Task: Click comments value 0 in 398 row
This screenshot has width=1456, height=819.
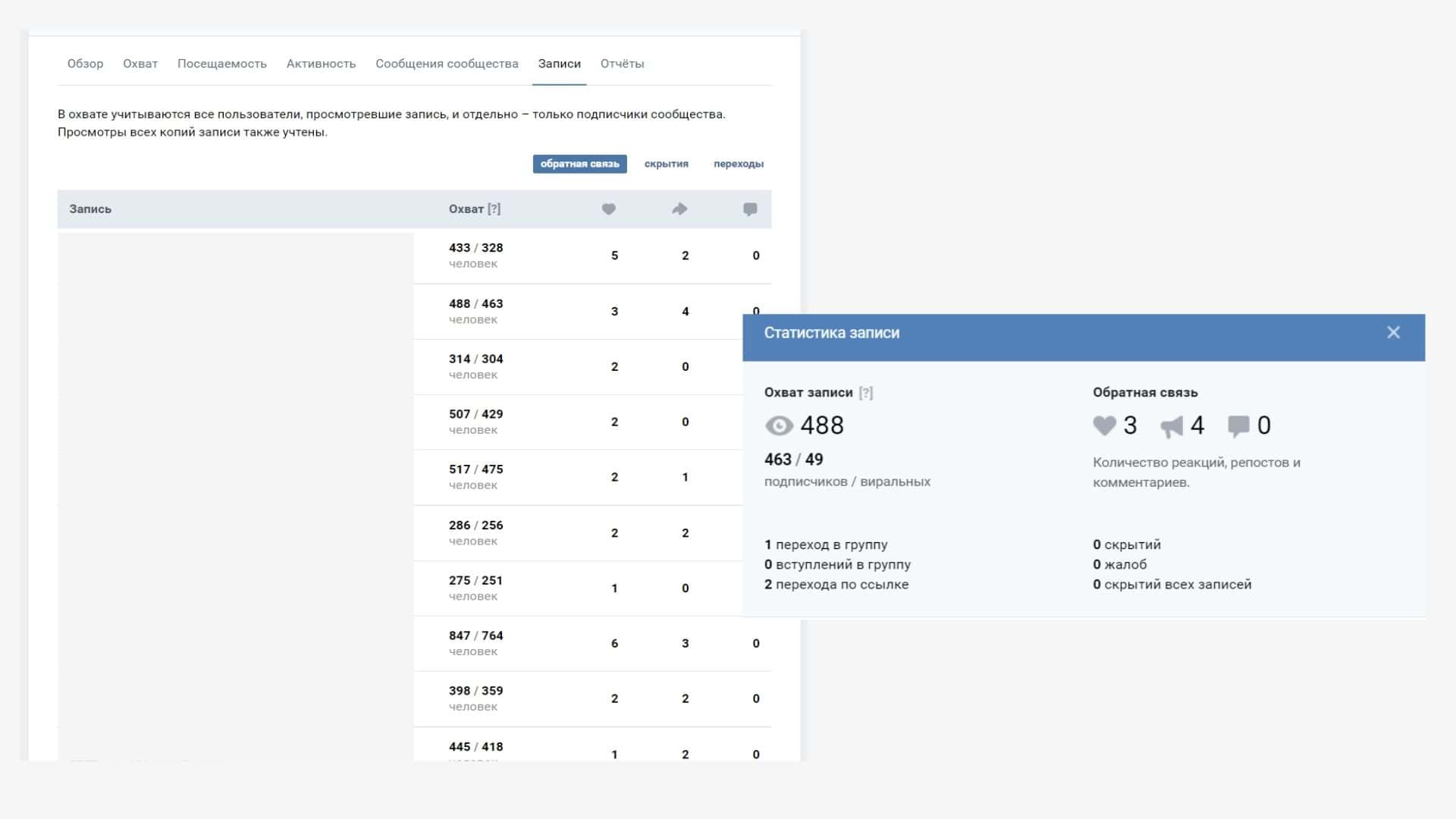Action: [756, 698]
